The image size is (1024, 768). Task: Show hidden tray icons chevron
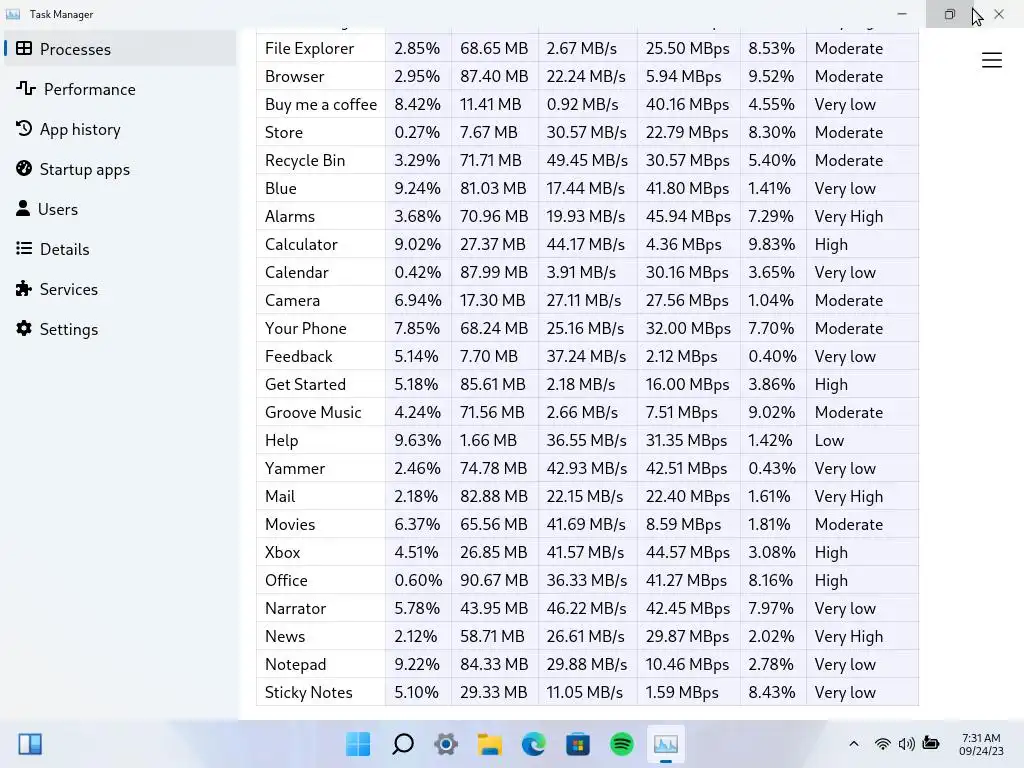tap(854, 744)
